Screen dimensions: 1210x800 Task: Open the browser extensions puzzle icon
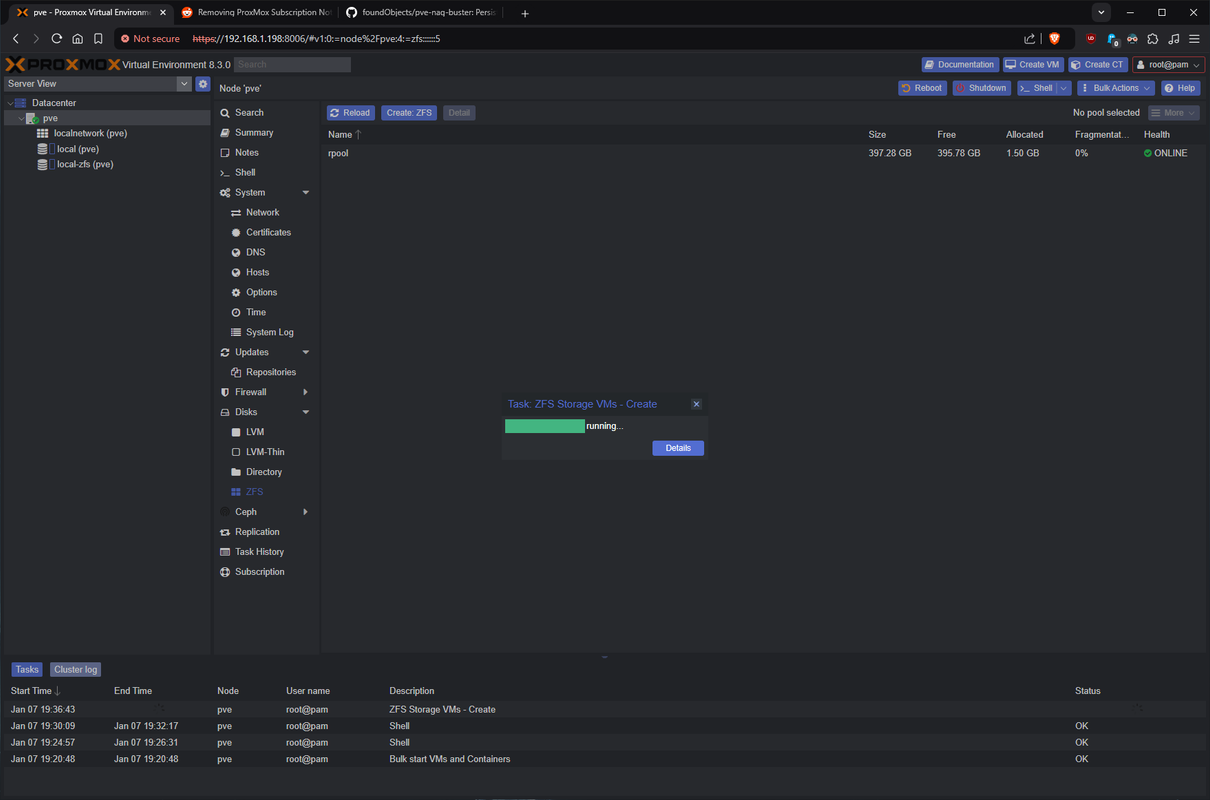[1153, 38]
